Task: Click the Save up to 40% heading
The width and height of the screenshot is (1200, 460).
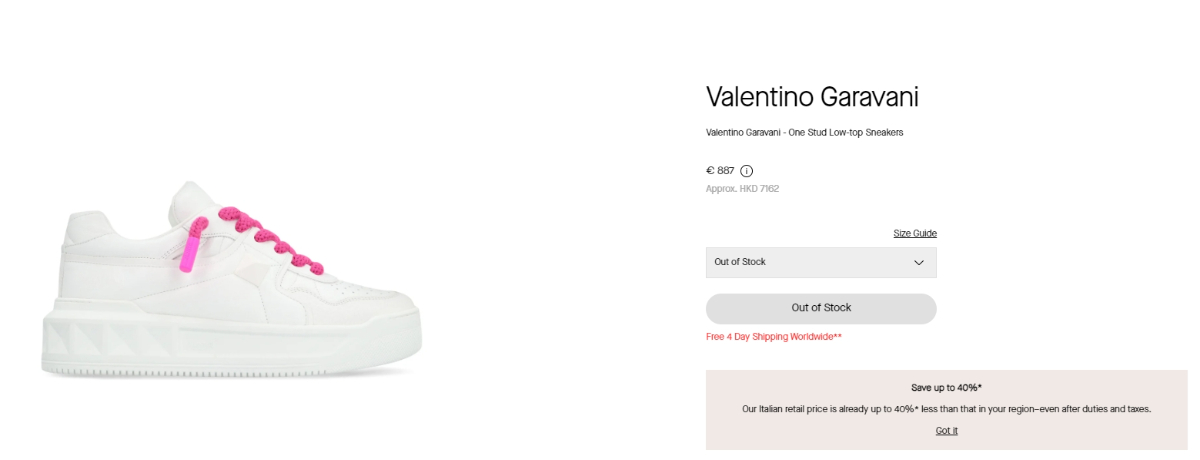Action: coord(946,387)
